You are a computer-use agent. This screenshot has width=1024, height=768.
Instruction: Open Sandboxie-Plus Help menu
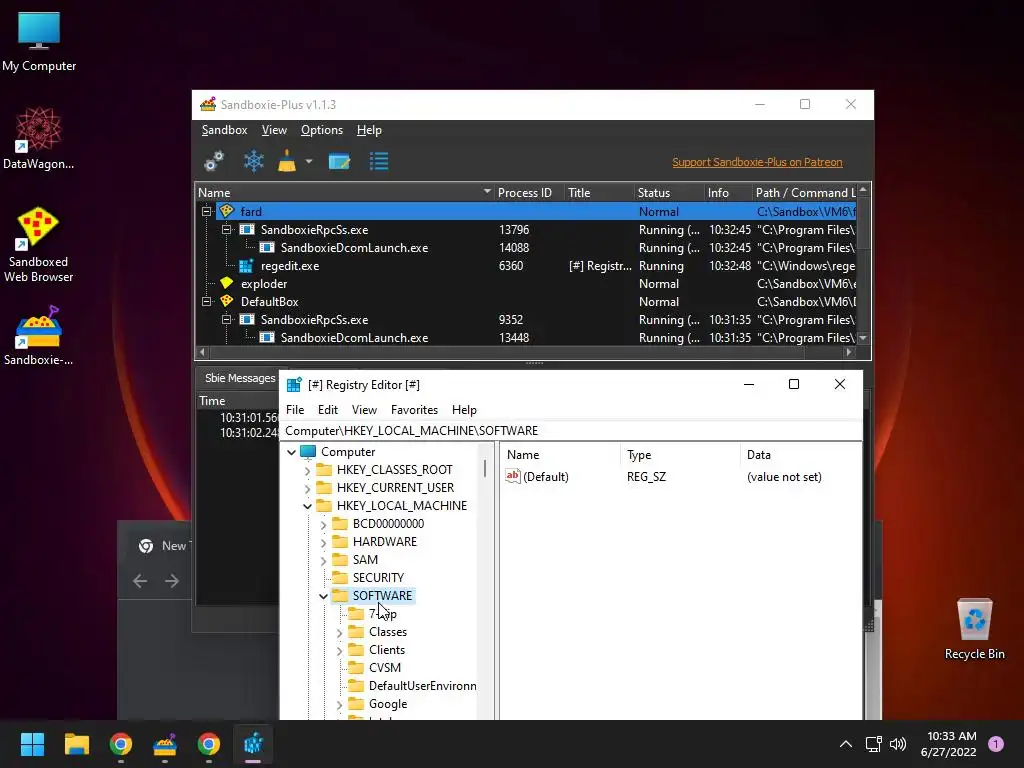(x=369, y=130)
